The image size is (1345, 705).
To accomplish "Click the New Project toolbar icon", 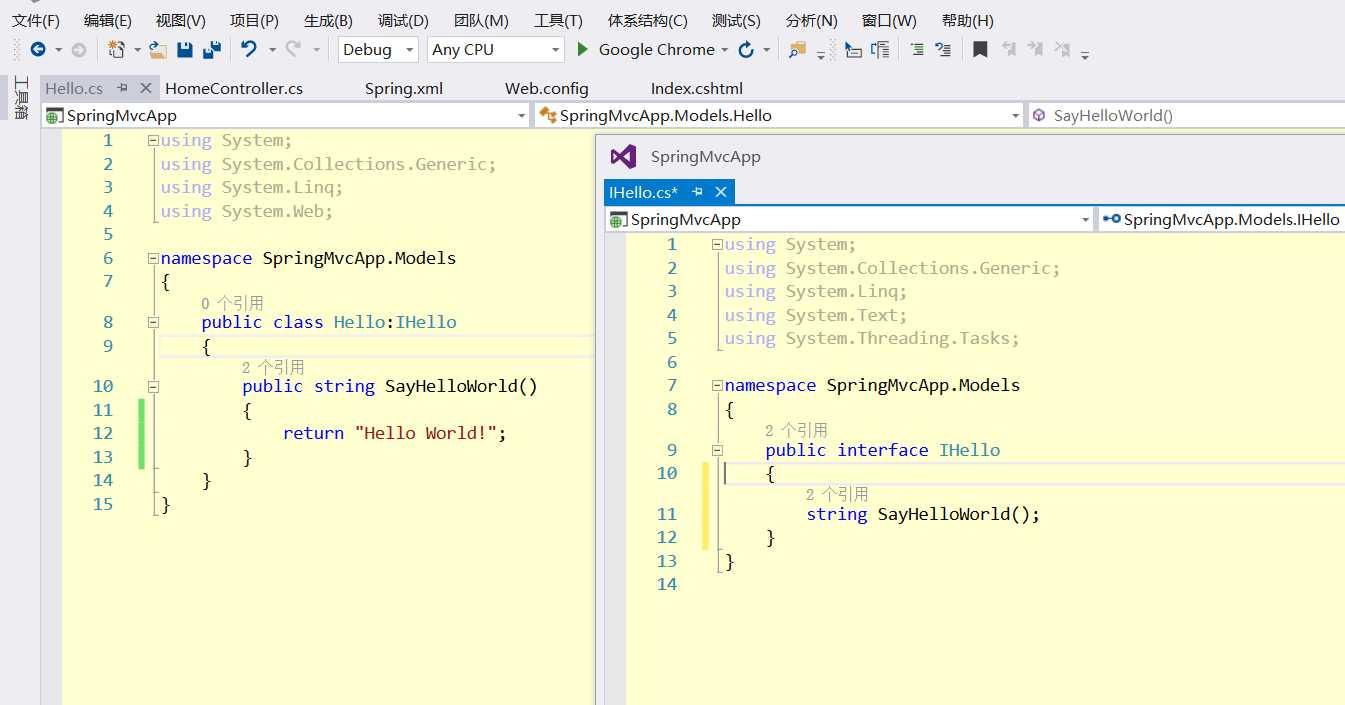I will coord(116,49).
